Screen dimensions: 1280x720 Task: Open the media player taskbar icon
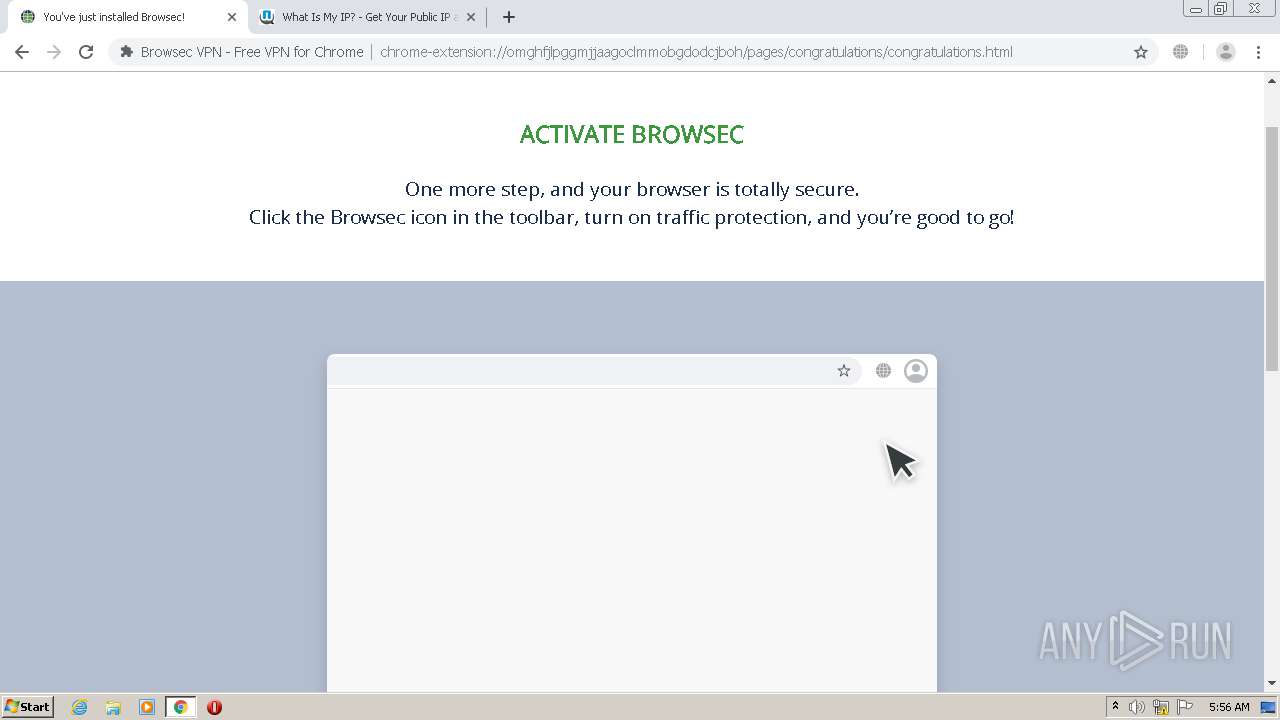coord(147,707)
